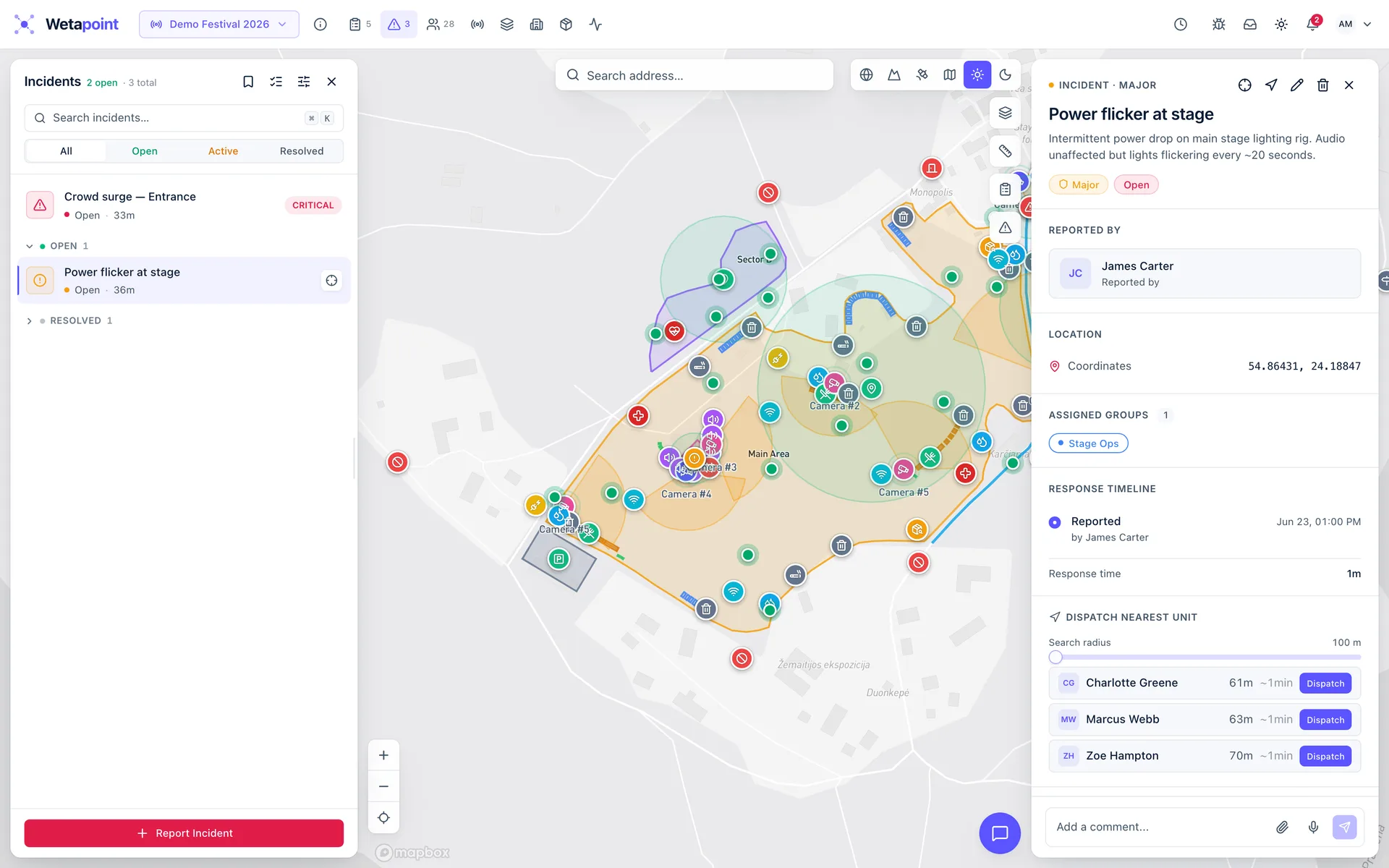The width and height of the screenshot is (1389, 868).
Task: Switch to dark mode with the moon style toggle
Action: pyautogui.click(x=1005, y=75)
